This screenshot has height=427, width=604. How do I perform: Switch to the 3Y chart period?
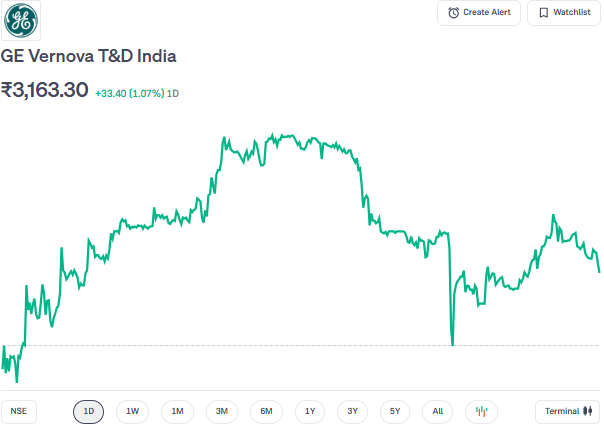click(352, 411)
